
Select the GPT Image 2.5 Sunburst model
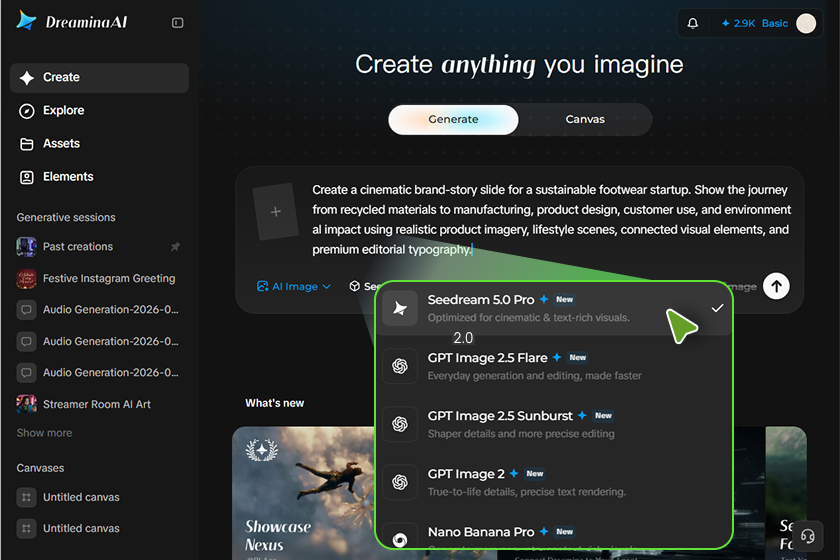[554, 424]
